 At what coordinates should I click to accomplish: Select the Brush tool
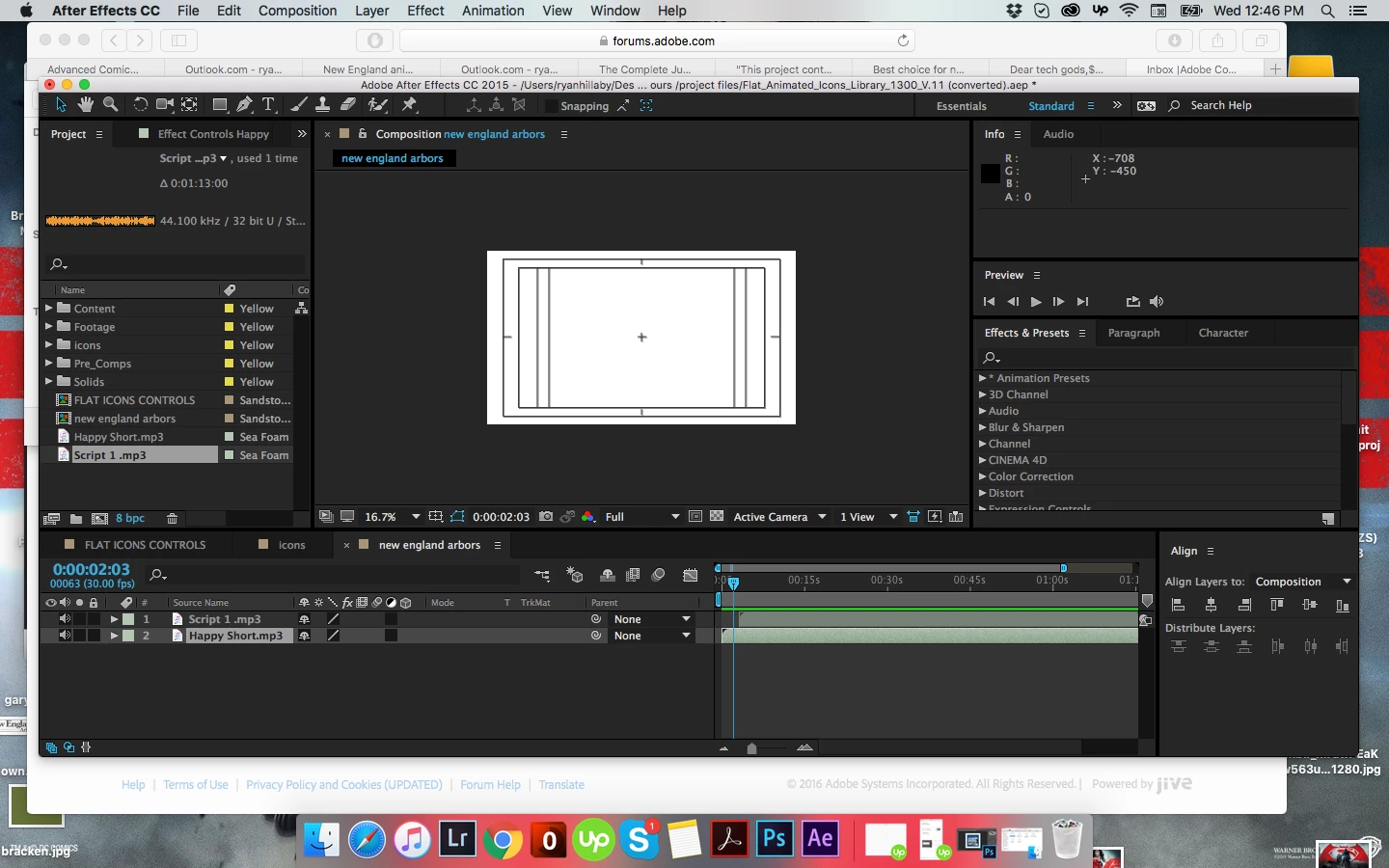pos(299,104)
